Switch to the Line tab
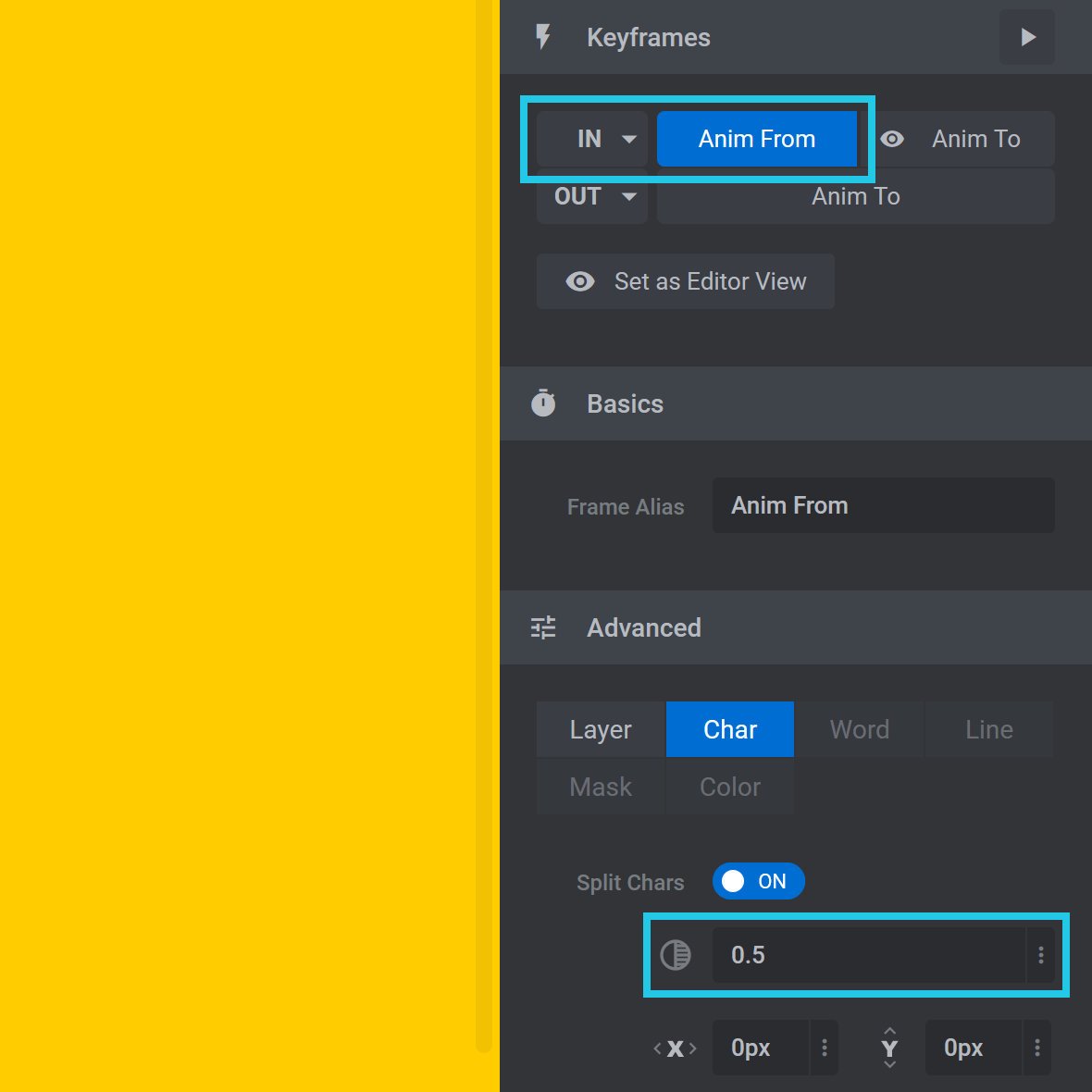The height and width of the screenshot is (1092, 1092). pyautogui.click(x=989, y=729)
